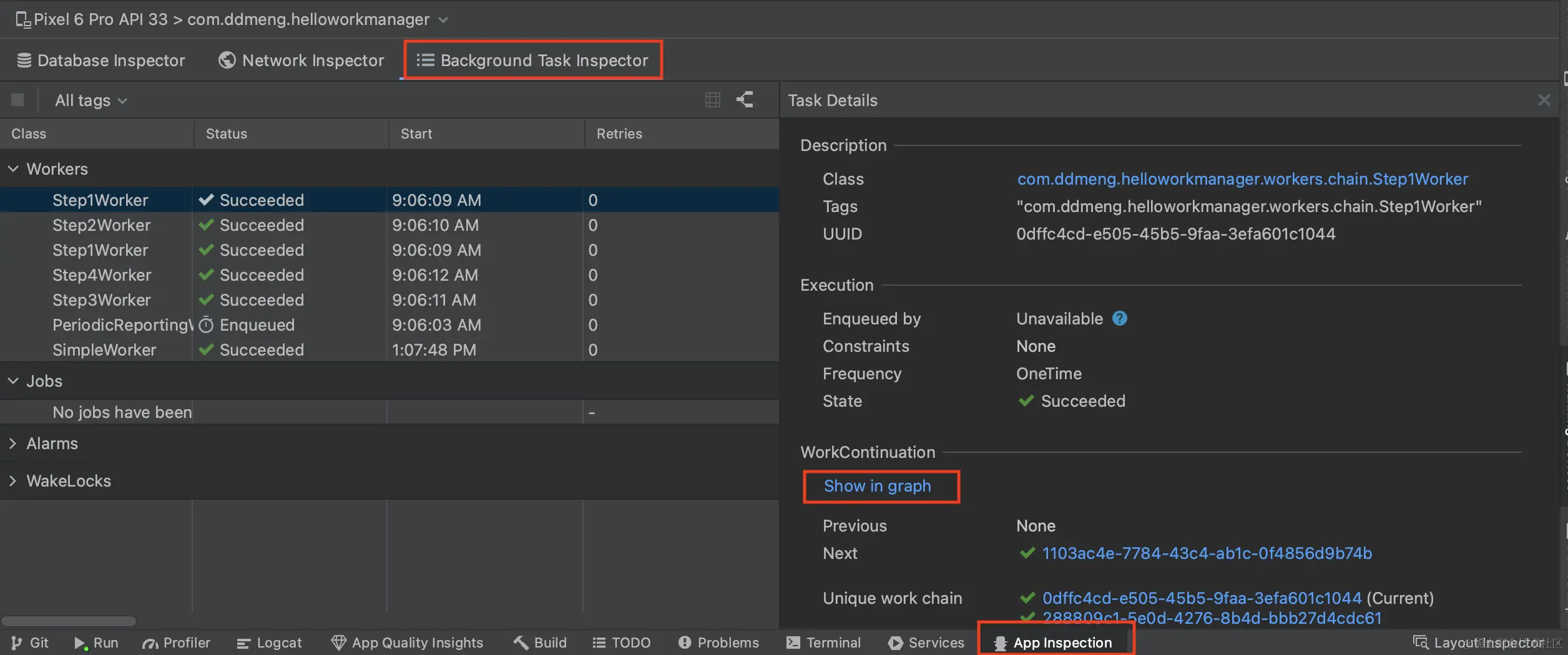Open App Quality Insights tool window
Screen dimensions: 1568x655
pos(407,643)
